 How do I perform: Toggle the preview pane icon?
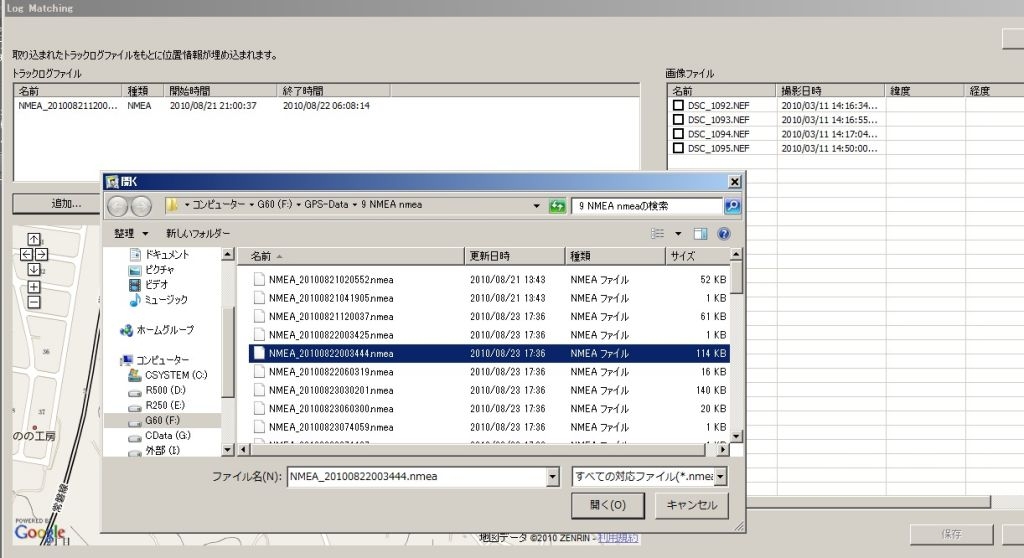tap(700, 234)
